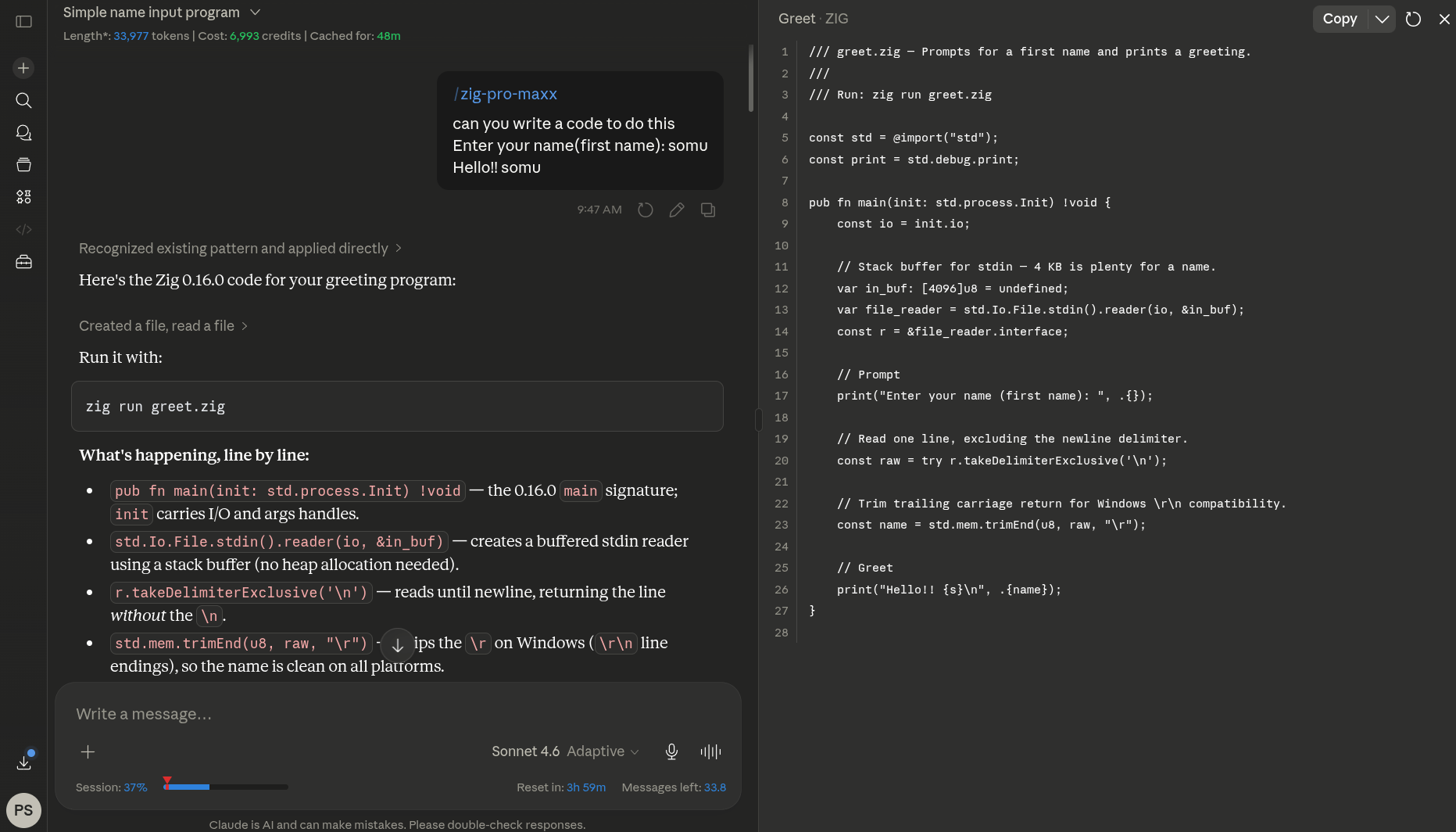Open the code brackets icon in sidebar
This screenshot has height=832, width=1456.
pyautogui.click(x=23, y=229)
